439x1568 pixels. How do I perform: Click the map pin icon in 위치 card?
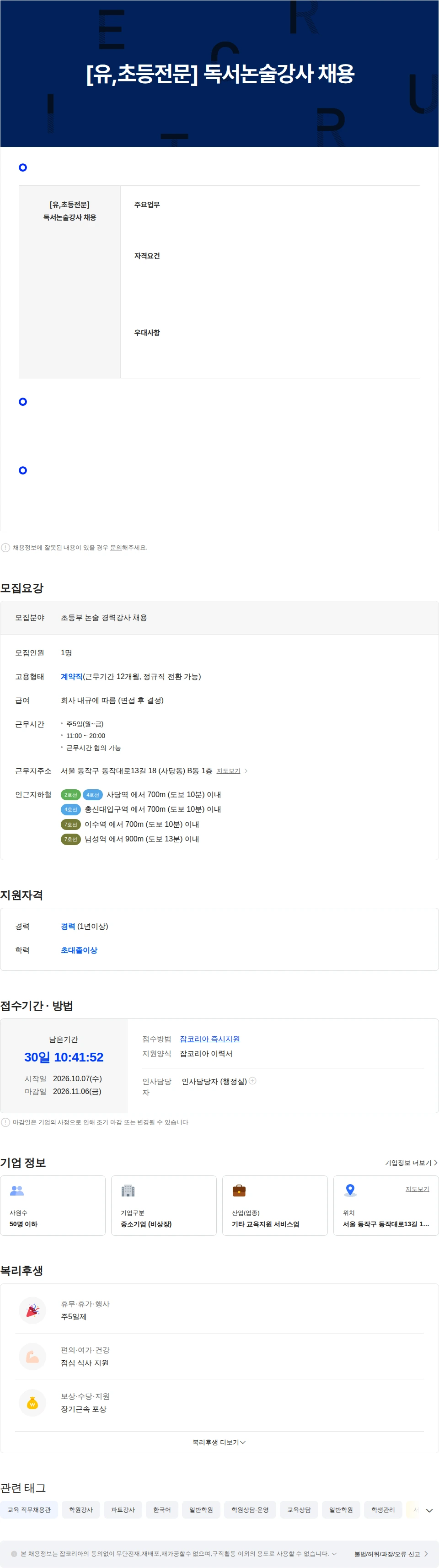click(x=350, y=1190)
